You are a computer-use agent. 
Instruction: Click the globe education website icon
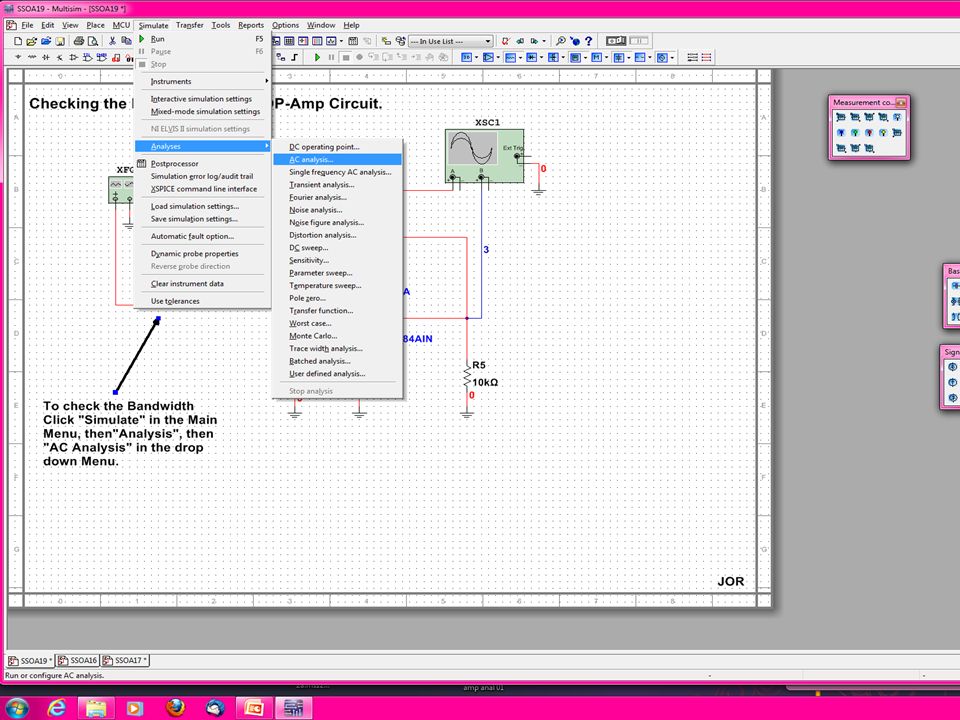coord(574,41)
